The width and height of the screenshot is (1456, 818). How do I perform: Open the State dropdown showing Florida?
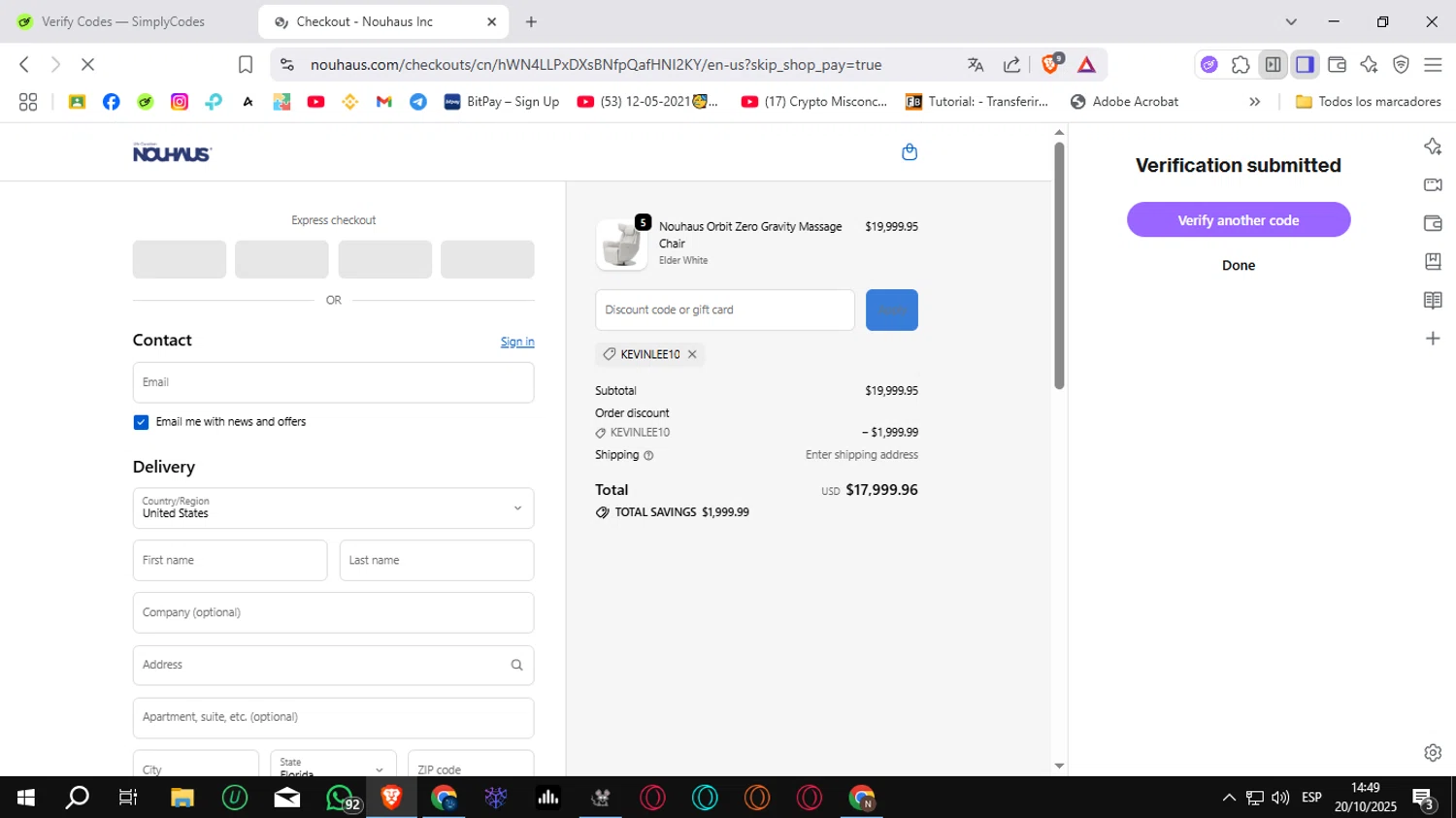[x=333, y=765]
